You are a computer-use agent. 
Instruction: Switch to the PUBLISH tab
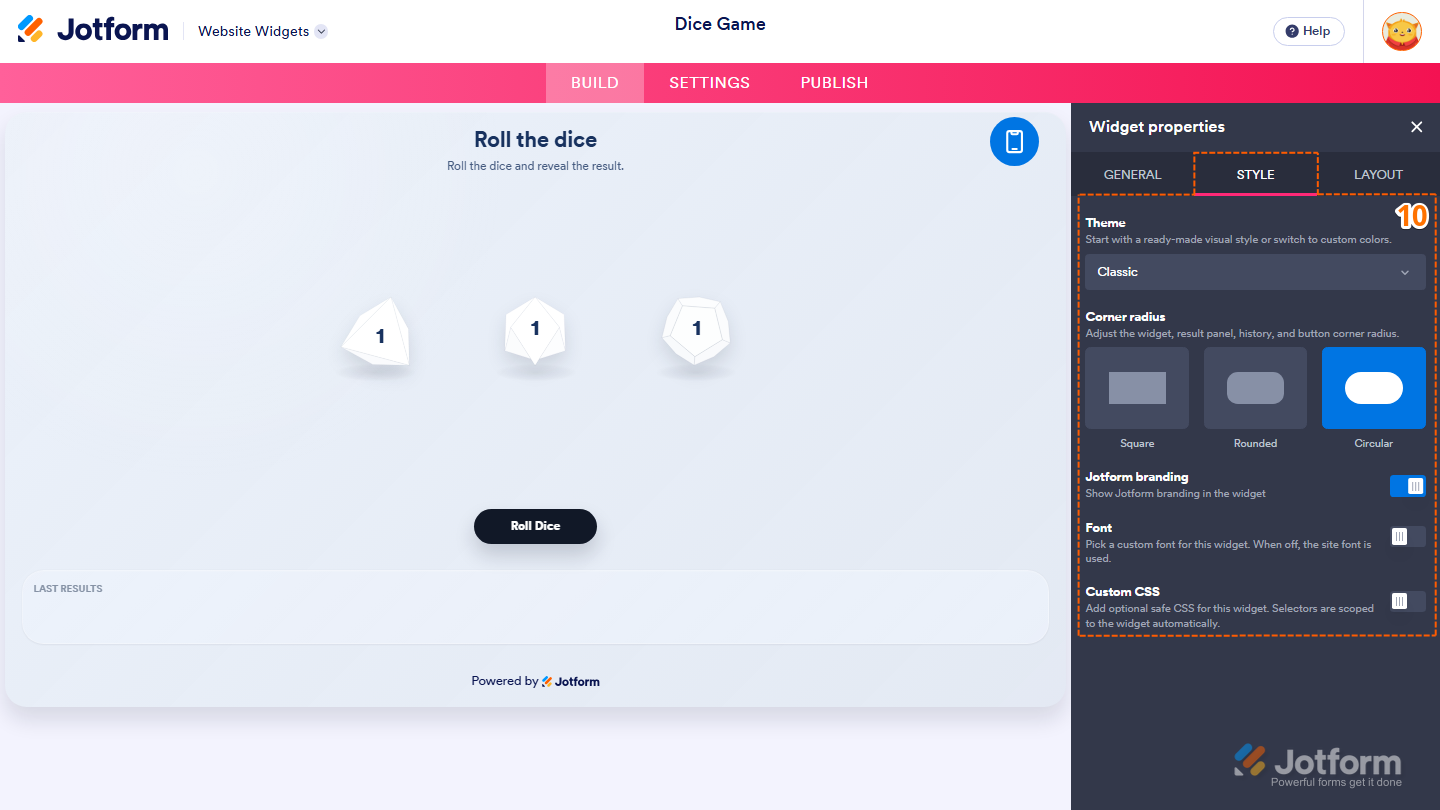tap(834, 83)
